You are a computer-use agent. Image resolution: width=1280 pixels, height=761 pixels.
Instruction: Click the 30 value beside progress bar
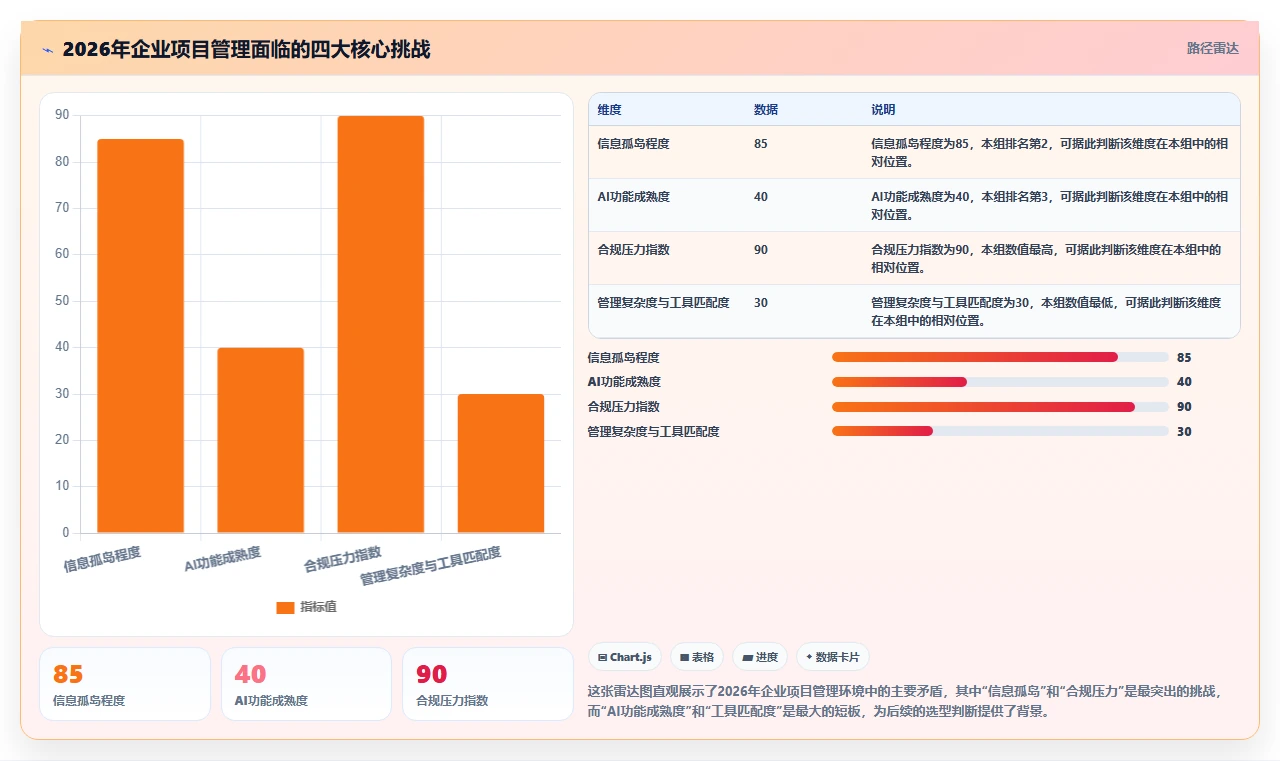click(1184, 432)
